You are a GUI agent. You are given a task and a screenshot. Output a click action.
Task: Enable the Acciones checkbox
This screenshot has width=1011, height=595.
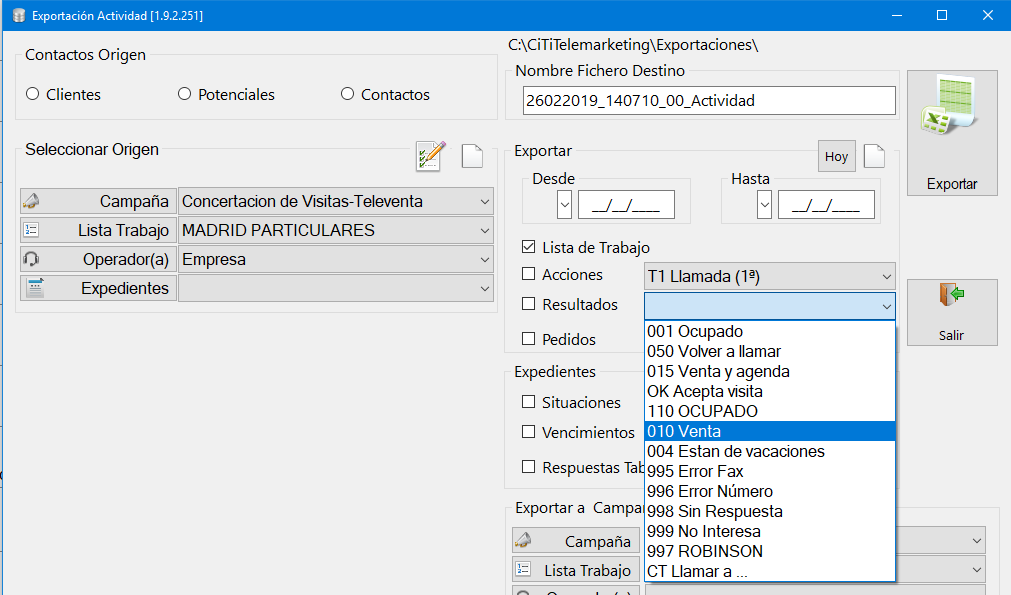tap(529, 274)
